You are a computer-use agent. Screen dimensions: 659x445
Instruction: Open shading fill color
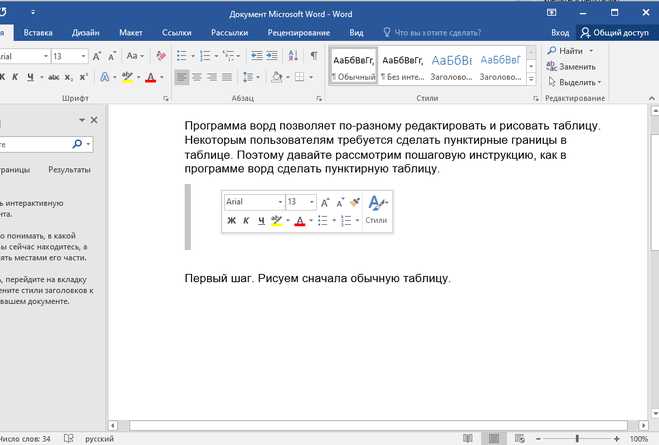277,77
